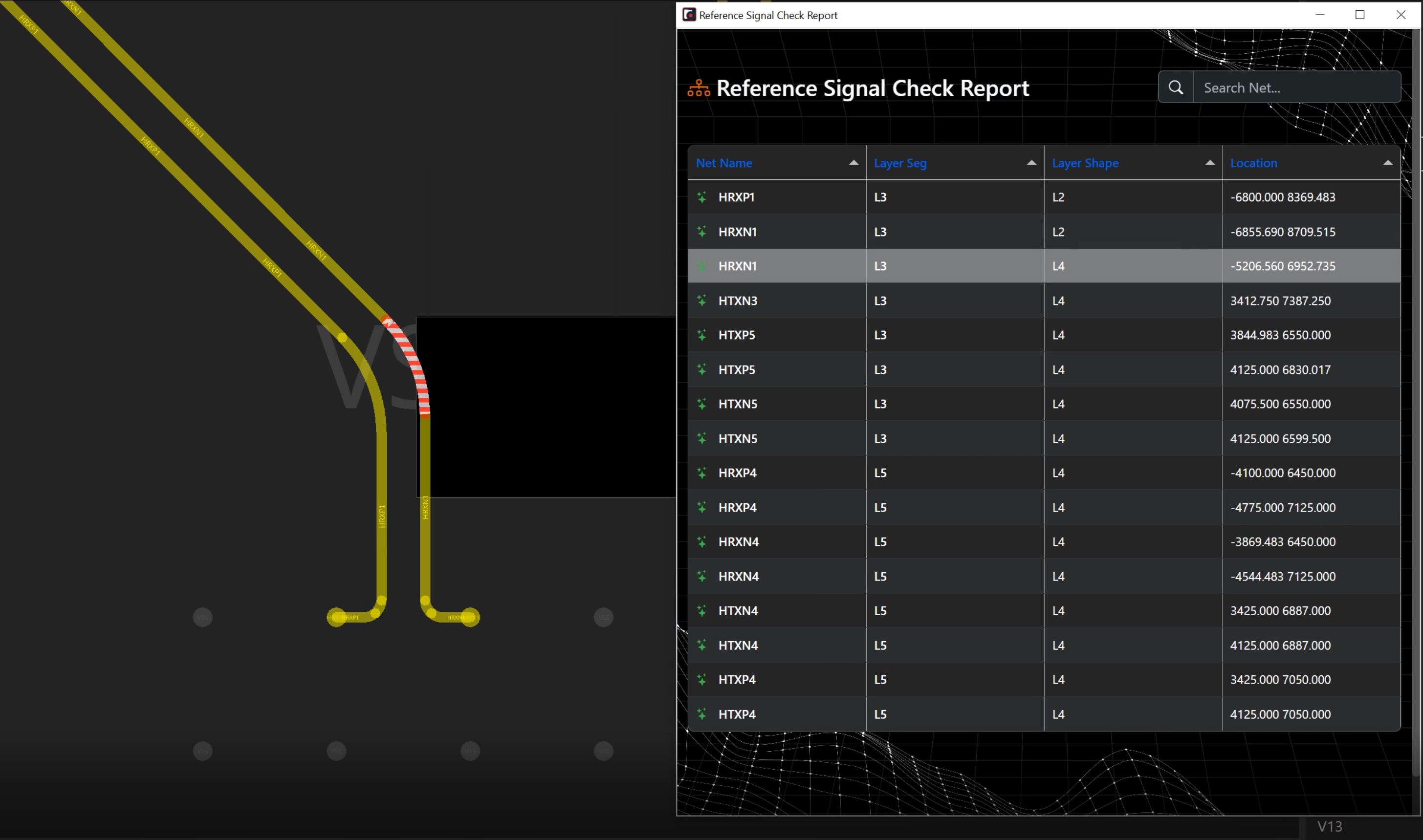The width and height of the screenshot is (1423, 840).
Task: Click locate icon for HRXP4 -4775.000 row
Action: coord(702,507)
